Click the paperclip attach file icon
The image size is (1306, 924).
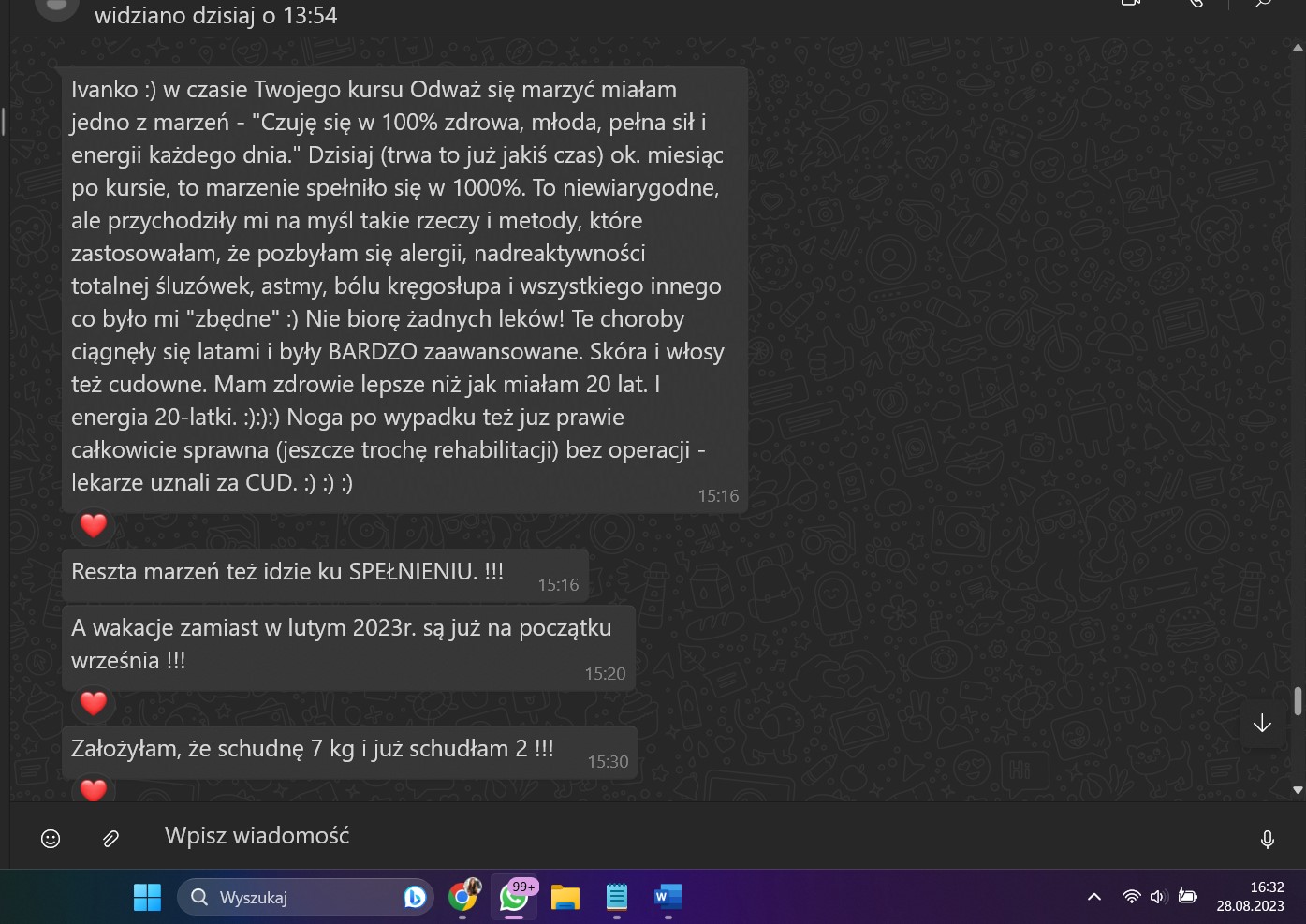(110, 839)
